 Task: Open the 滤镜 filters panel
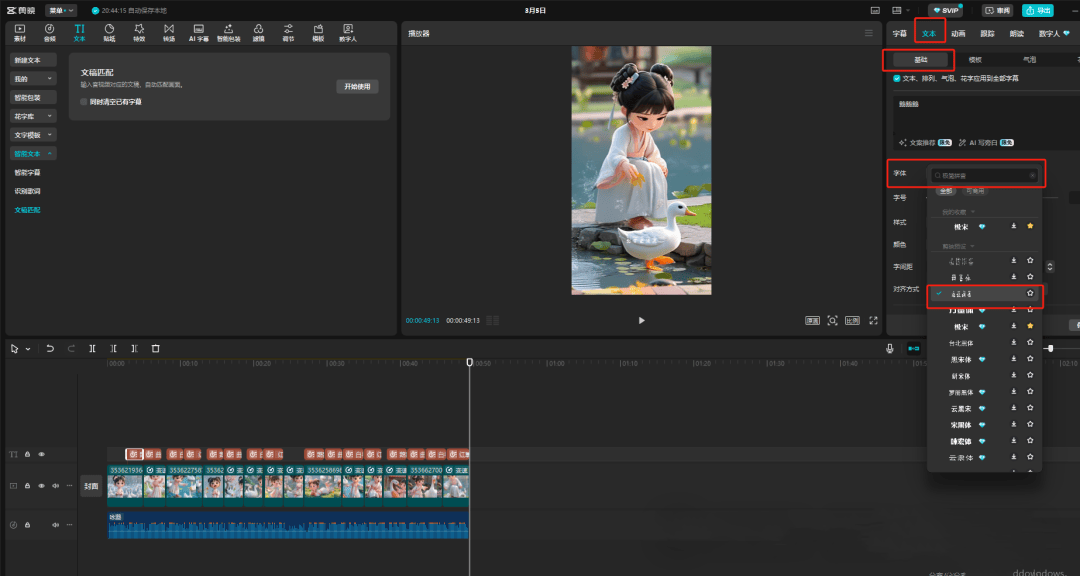tap(259, 32)
